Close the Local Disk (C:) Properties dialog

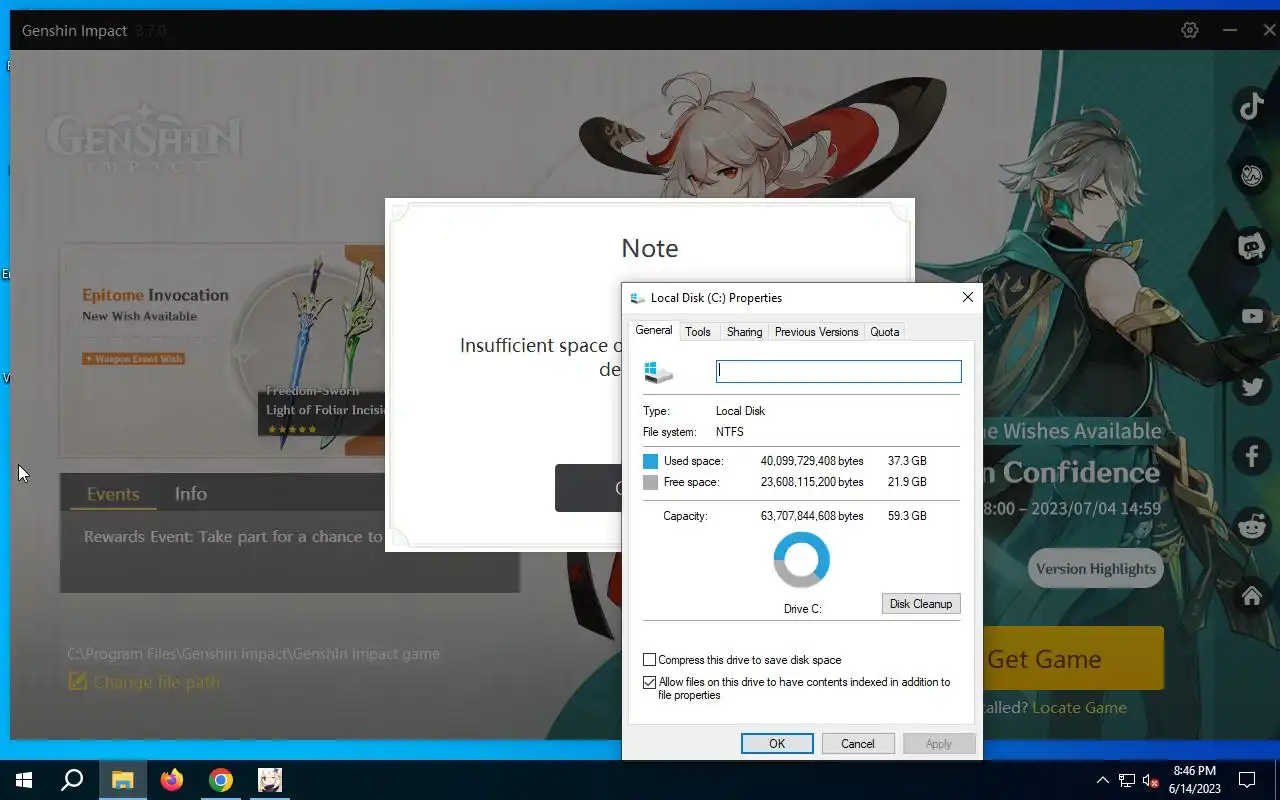click(967, 297)
